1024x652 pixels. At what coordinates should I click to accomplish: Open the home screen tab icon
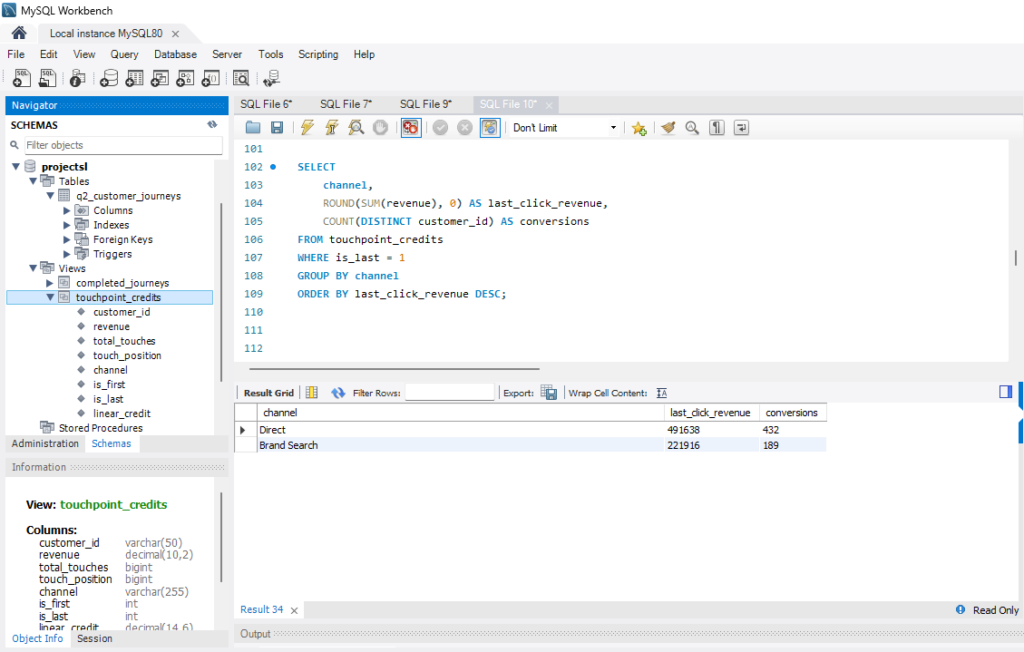19,33
